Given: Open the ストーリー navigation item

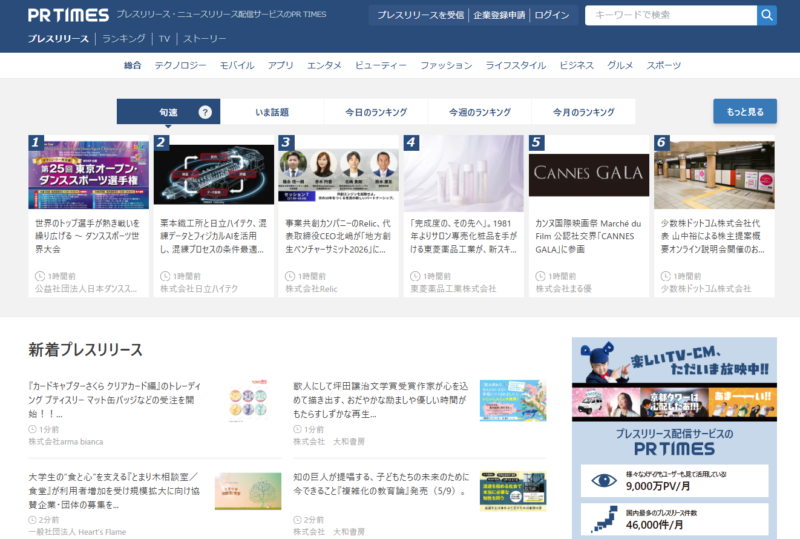Looking at the screenshot, I should click(x=205, y=39).
